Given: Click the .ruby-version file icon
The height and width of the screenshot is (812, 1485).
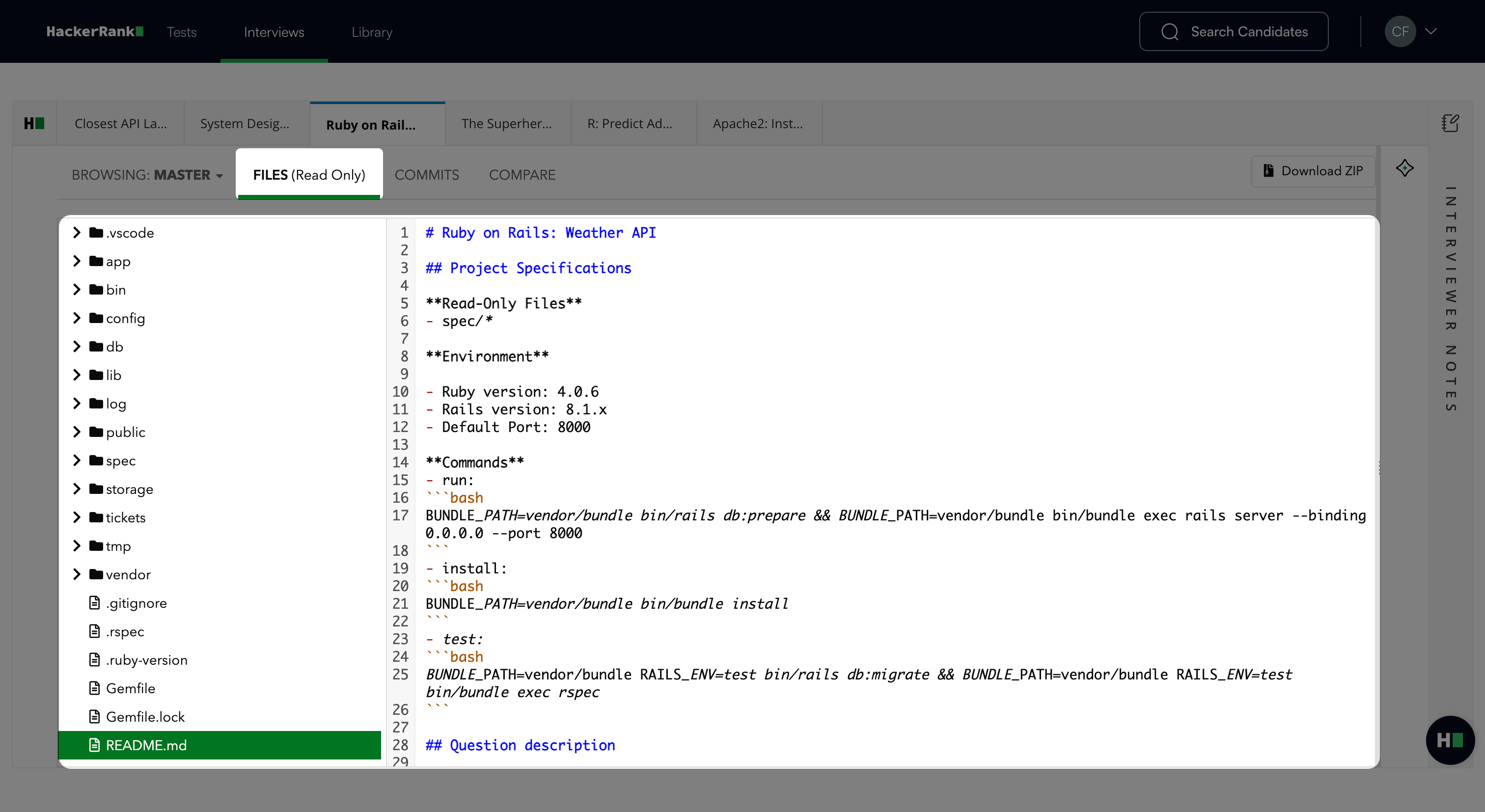Looking at the screenshot, I should tap(95, 660).
